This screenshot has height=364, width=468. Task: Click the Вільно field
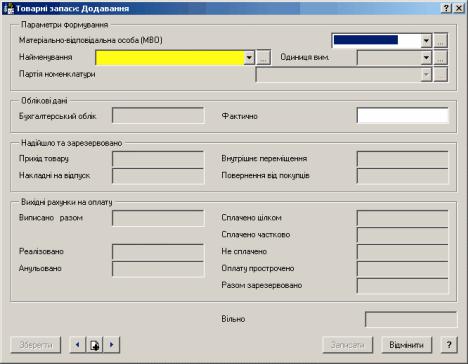tap(411, 319)
